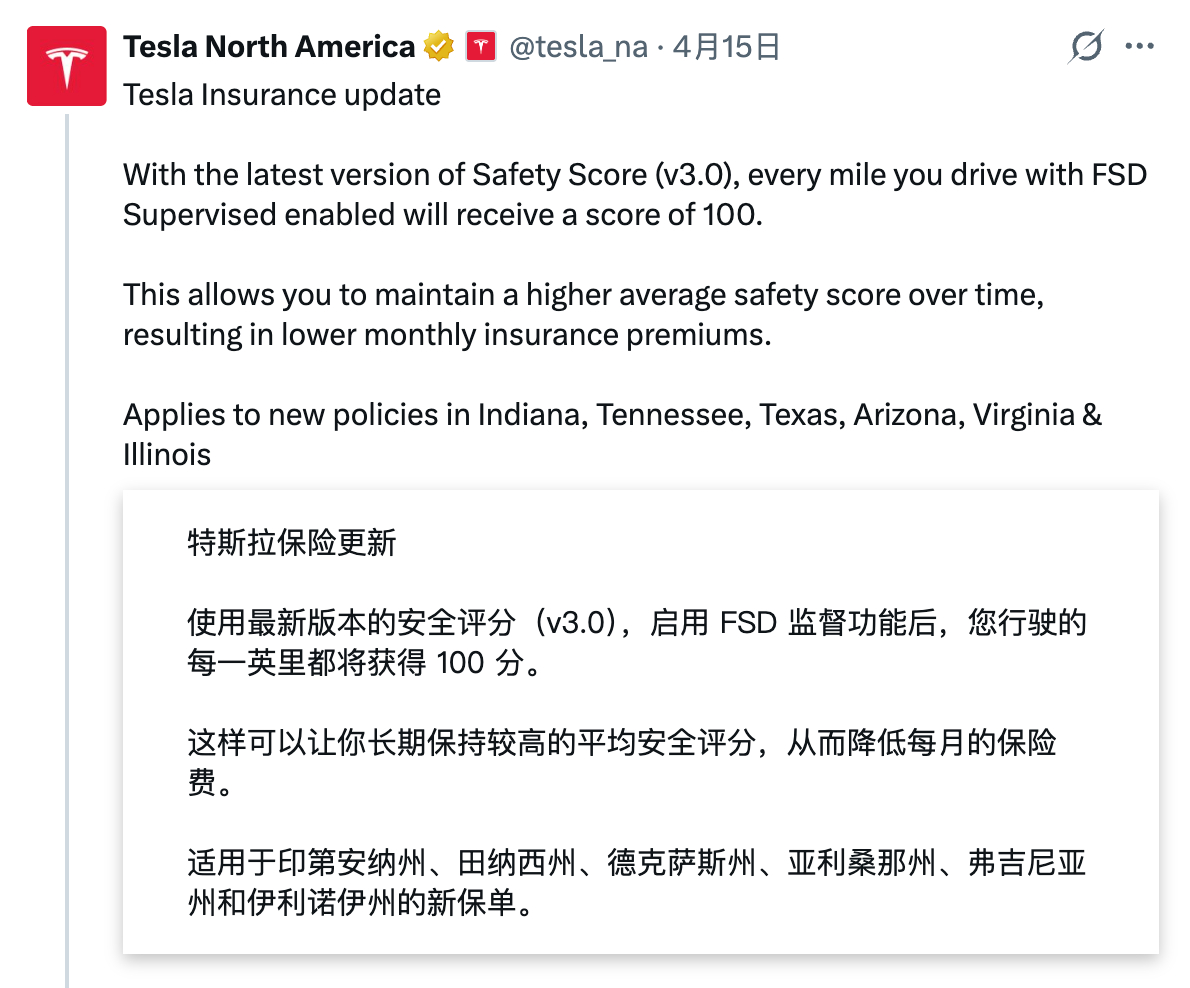Select the Chinese paragraph starting 这样可以让你
The image size is (1190, 988).
click(622, 763)
